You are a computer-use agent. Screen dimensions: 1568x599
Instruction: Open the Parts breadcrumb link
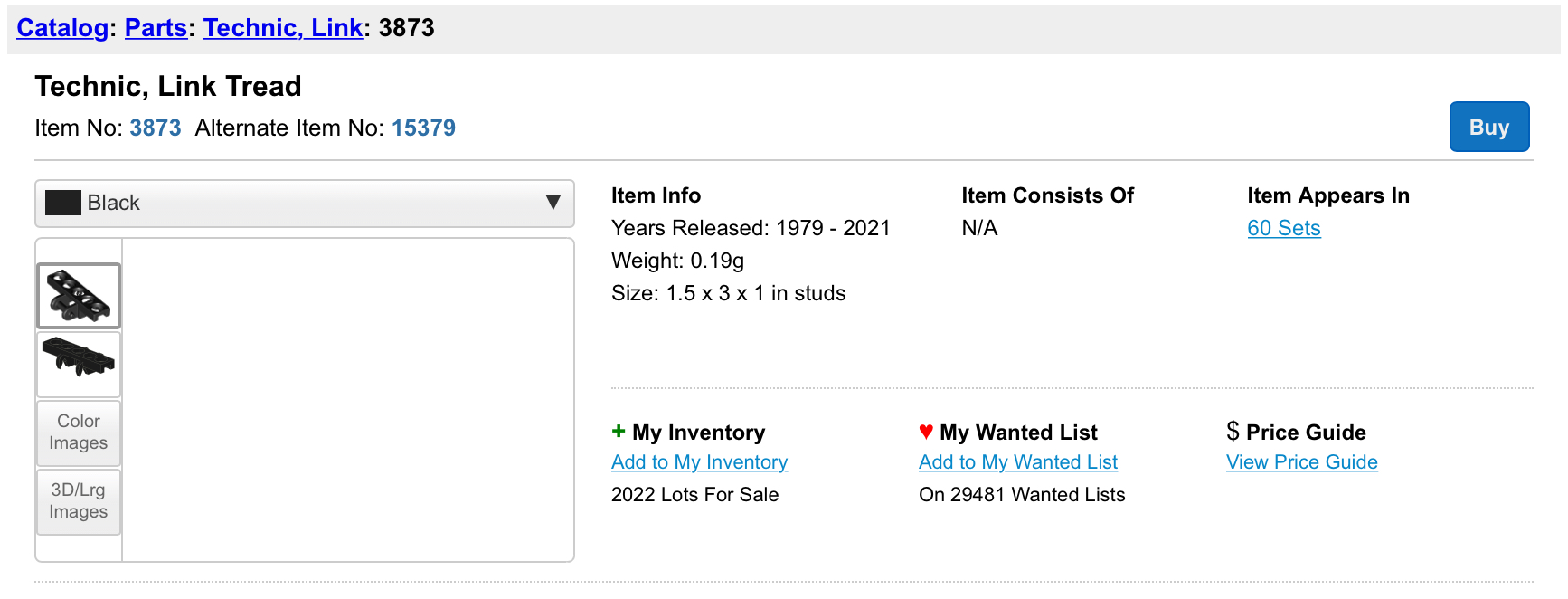[x=156, y=28]
